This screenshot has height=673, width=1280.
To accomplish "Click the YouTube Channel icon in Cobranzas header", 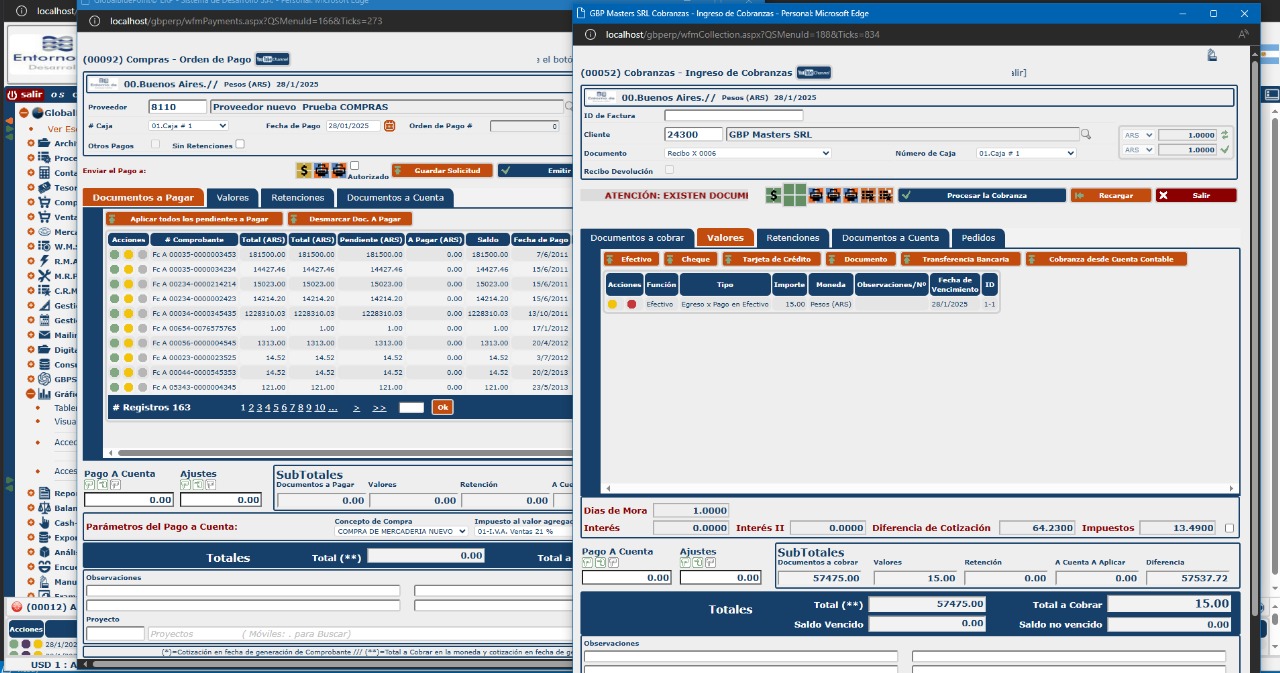I will pos(813,73).
